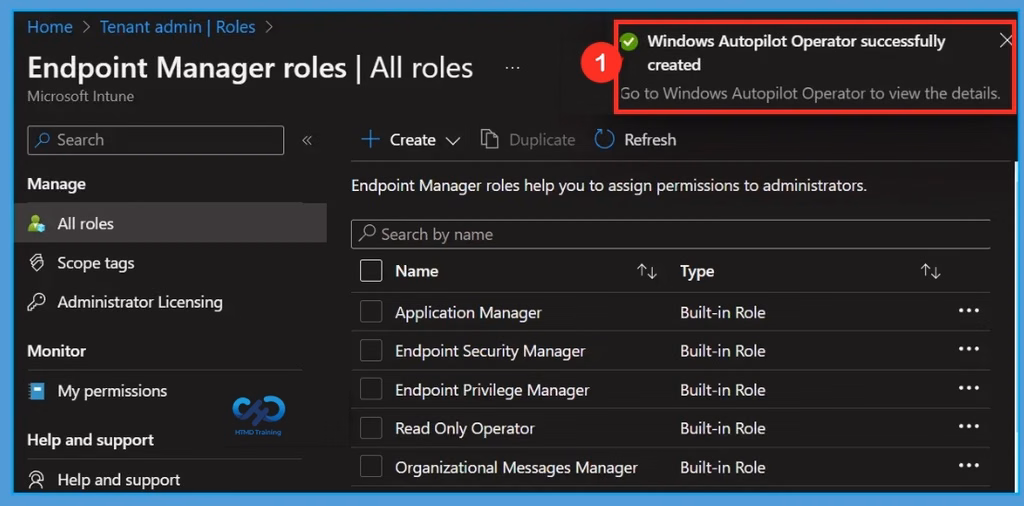Open the Organizational Messages Manager role
The width and height of the screenshot is (1024, 506).
click(x=516, y=467)
